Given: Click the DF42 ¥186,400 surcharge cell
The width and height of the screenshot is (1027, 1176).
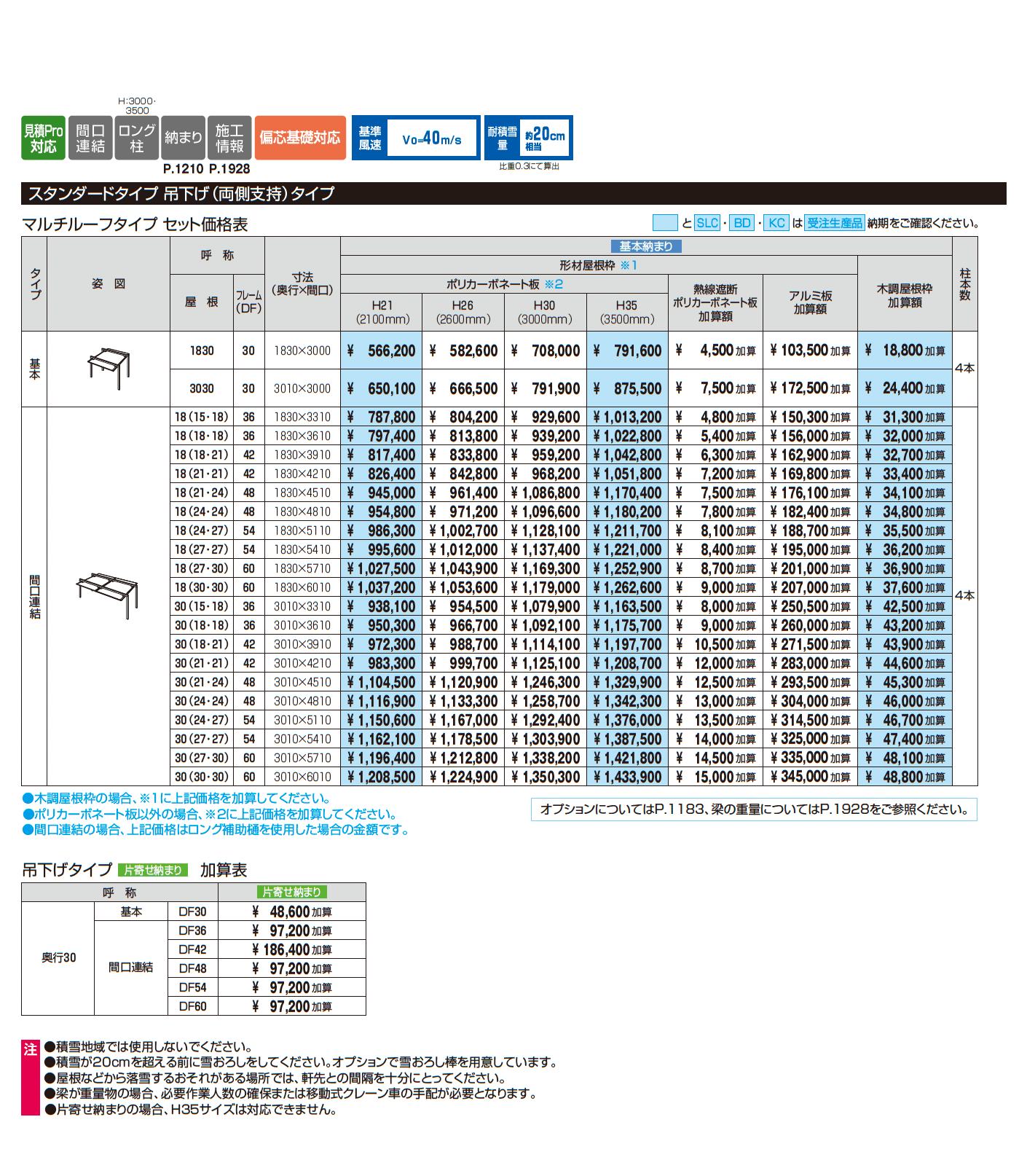Looking at the screenshot, I should pyautogui.click(x=291, y=949).
